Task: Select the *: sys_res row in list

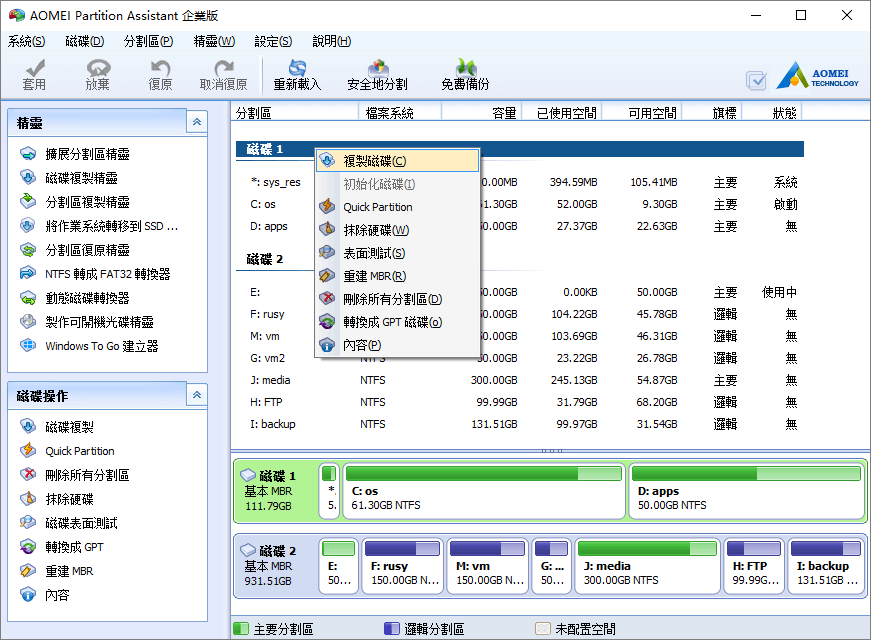Action: tap(519, 182)
